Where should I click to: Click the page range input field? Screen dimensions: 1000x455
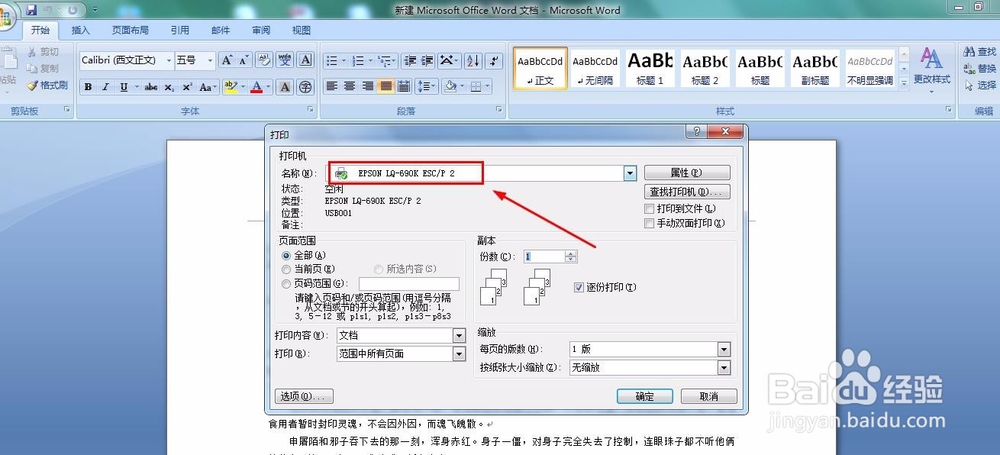point(409,283)
